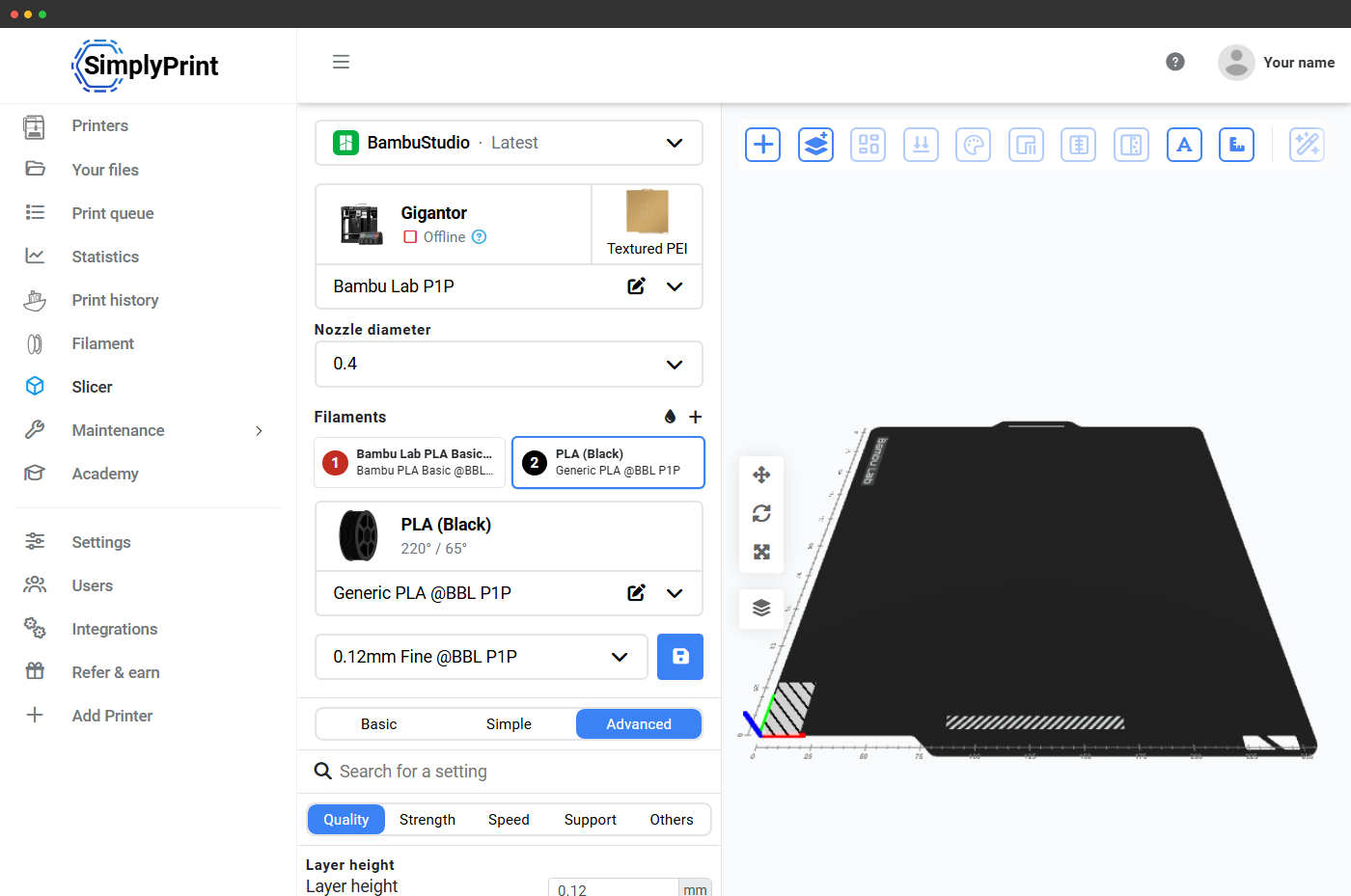Open the BambuStudio slicer version dropdown
This screenshot has width=1351, height=896.
[x=509, y=143]
